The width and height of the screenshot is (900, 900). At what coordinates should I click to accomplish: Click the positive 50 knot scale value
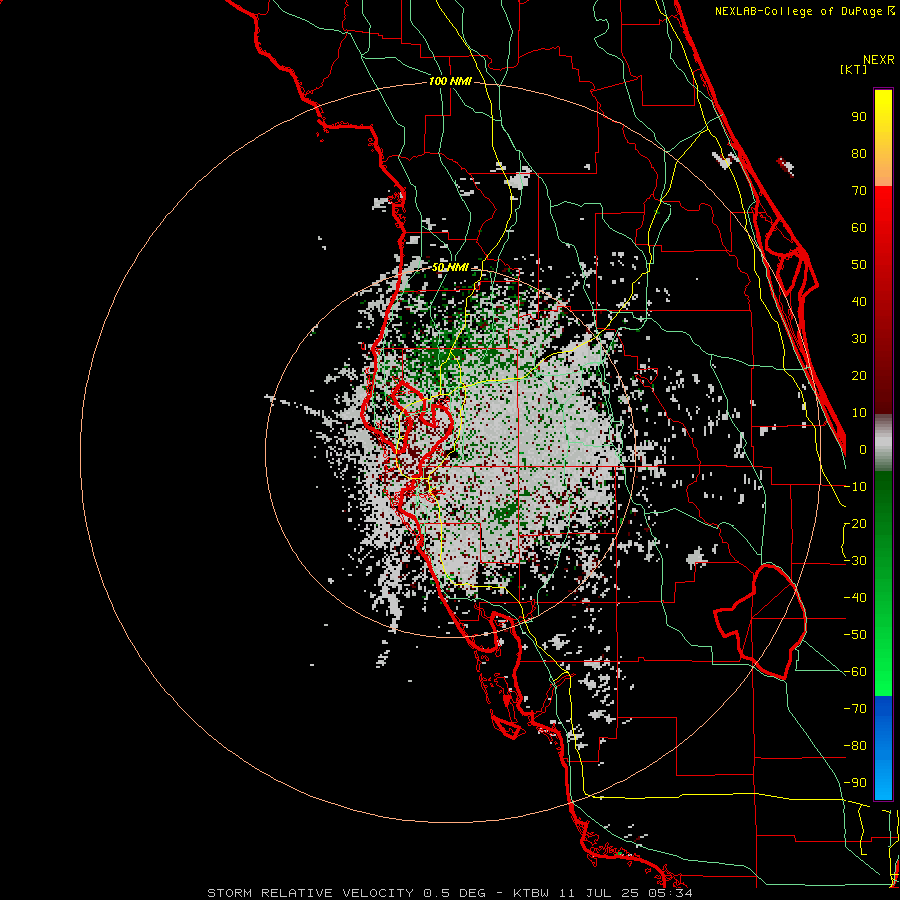coord(859,265)
